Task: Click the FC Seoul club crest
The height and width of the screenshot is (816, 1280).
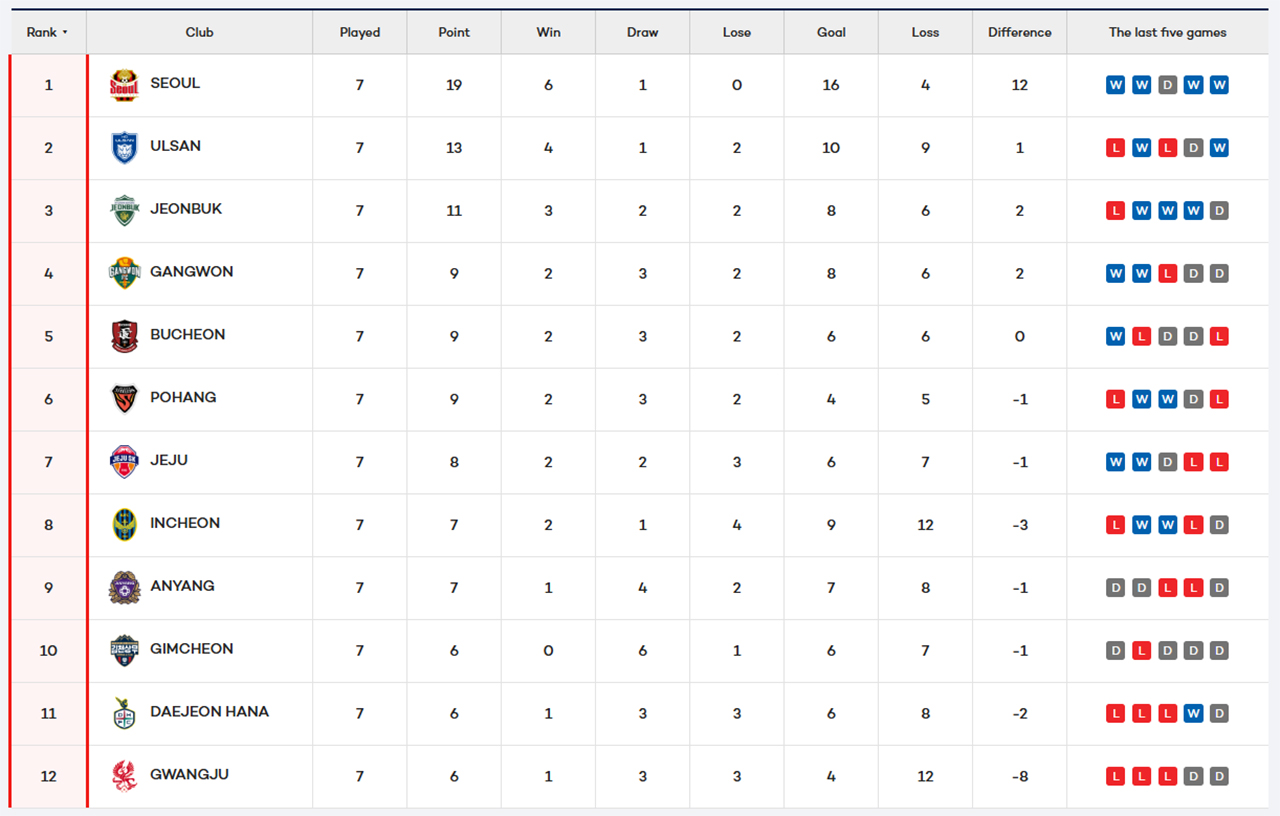Action: 124,85
